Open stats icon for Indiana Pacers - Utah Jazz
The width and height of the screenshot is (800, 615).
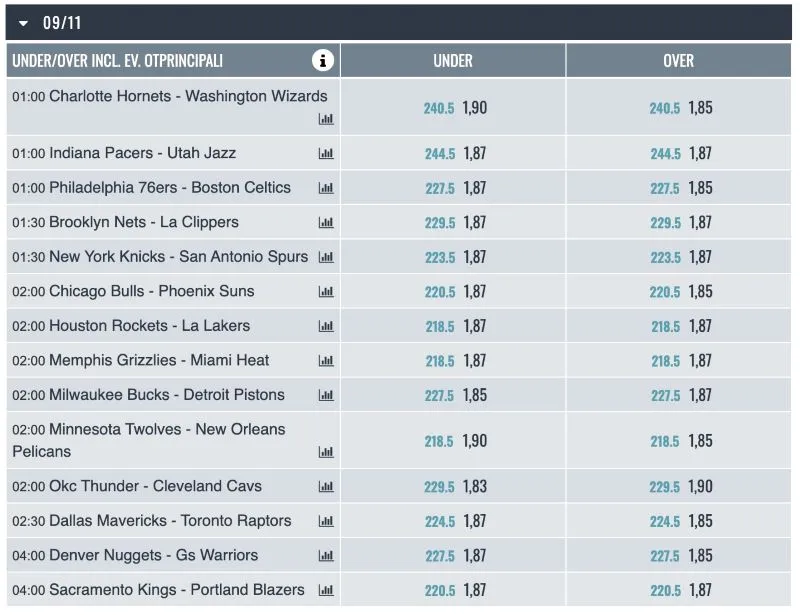coord(326,153)
